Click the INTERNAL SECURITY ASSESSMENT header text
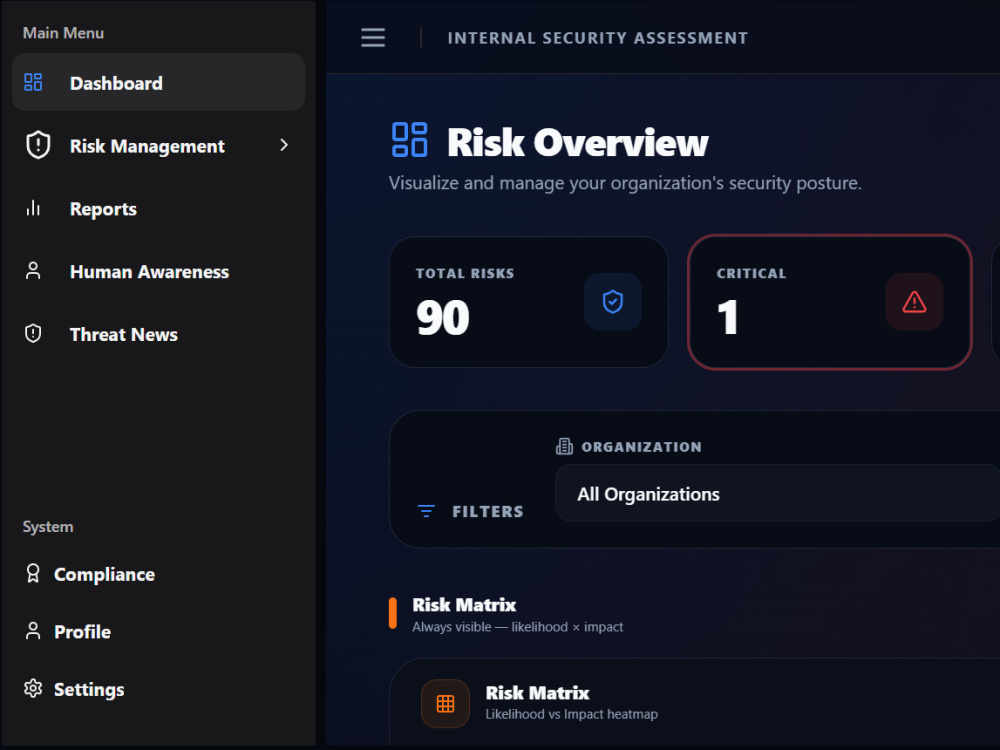1000x750 pixels. (598, 38)
